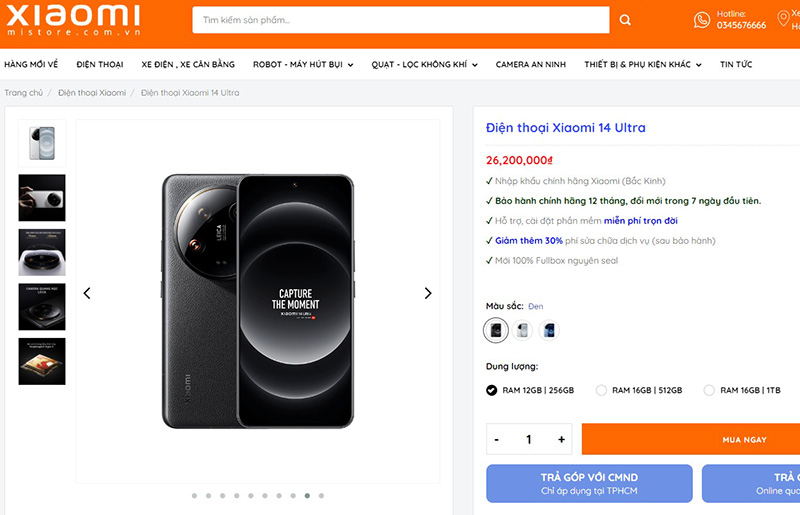Show the next product image arrow
Screen dimensions: 800x515
(x=428, y=293)
